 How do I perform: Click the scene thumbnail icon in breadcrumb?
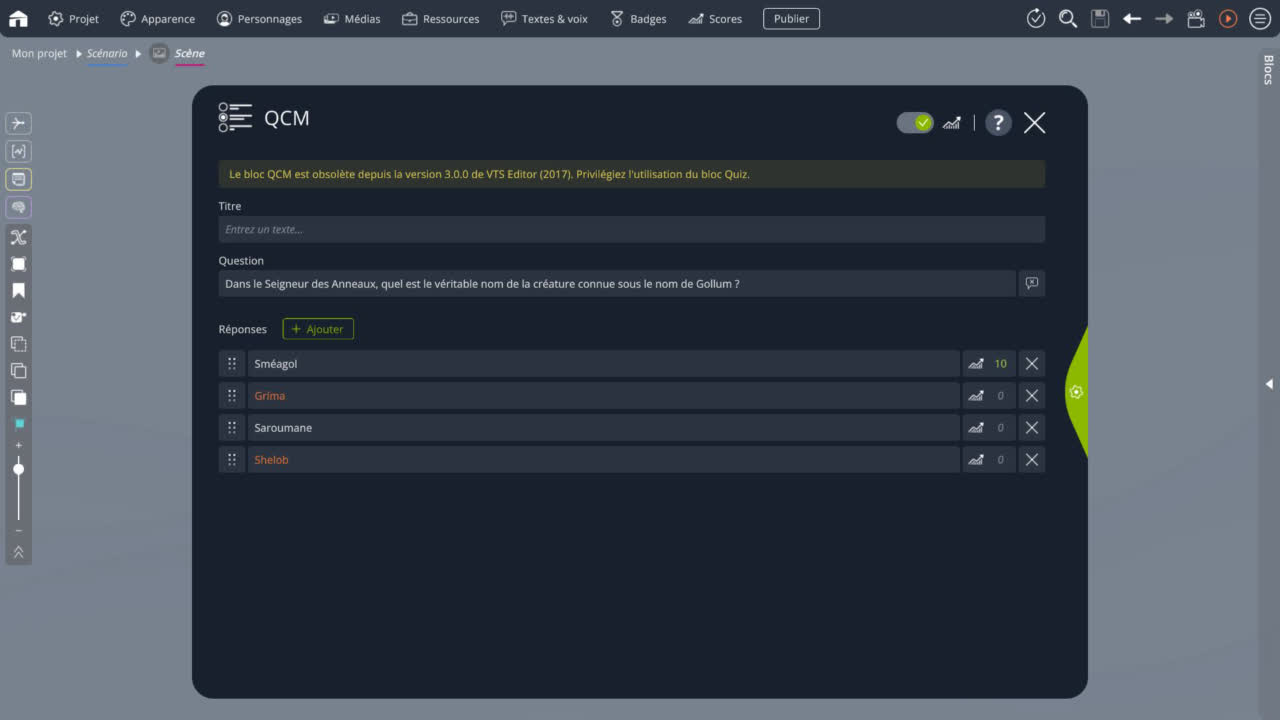(x=159, y=53)
